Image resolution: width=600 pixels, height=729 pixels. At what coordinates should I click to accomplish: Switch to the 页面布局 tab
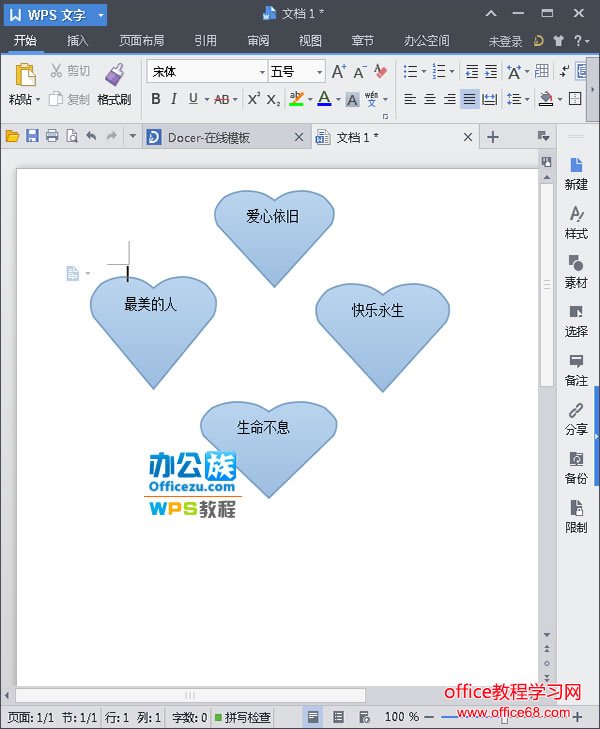(142, 41)
